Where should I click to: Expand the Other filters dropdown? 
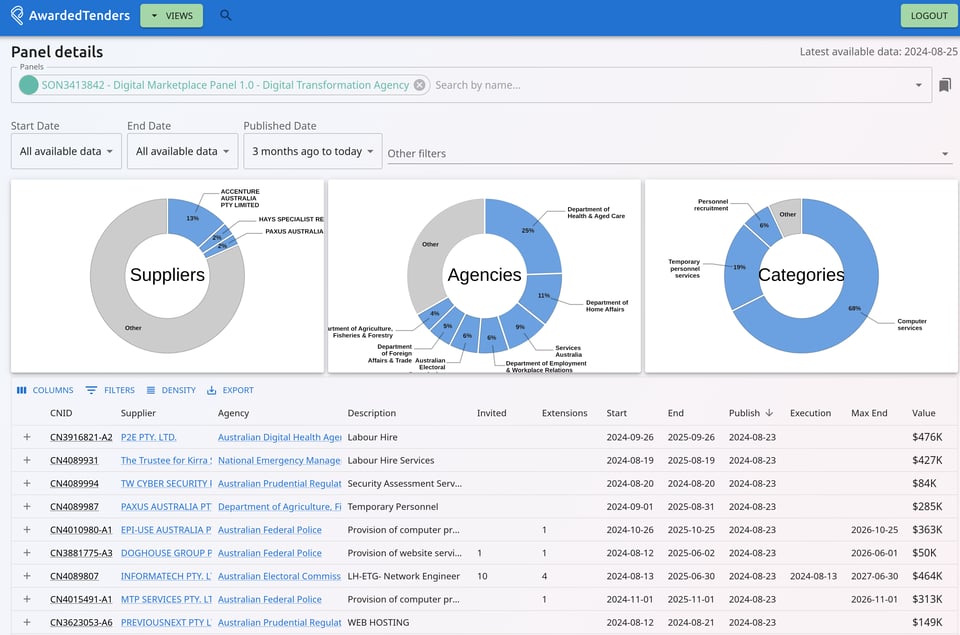coord(945,154)
